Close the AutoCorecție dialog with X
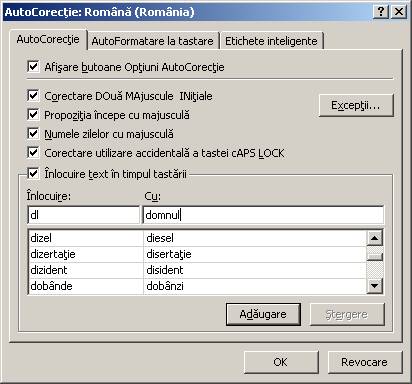412x384 pixels. (399, 12)
